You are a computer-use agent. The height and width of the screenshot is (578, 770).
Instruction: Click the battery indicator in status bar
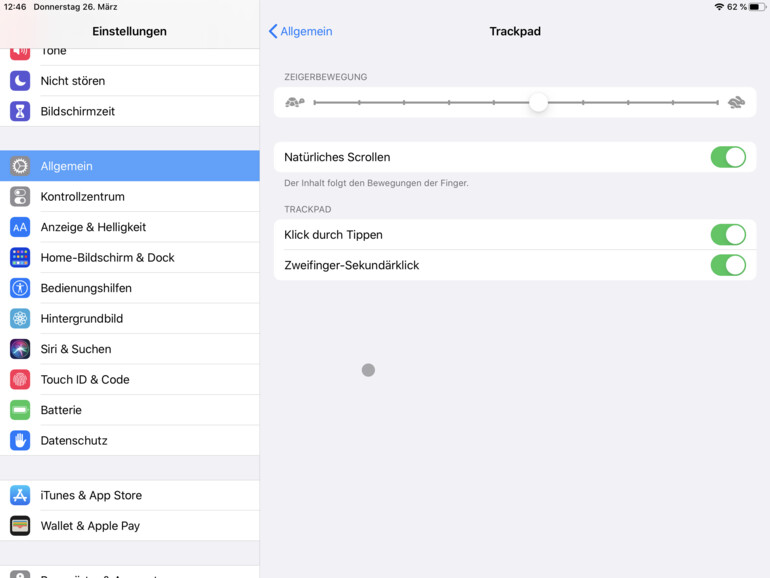[x=757, y=7]
